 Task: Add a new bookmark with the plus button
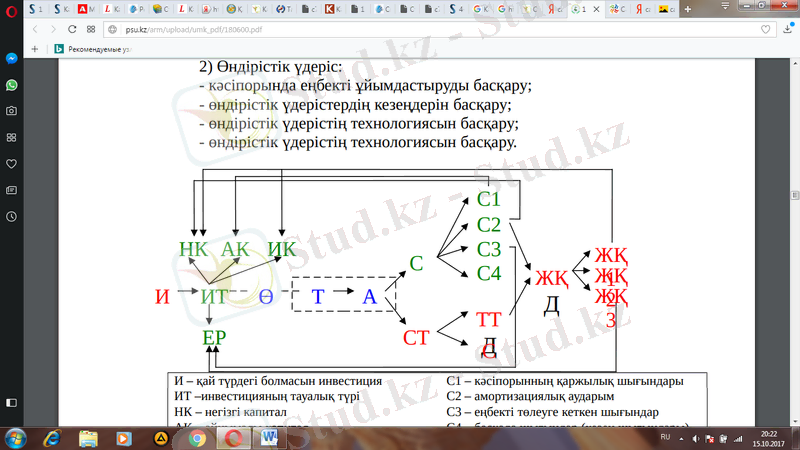[36, 48]
